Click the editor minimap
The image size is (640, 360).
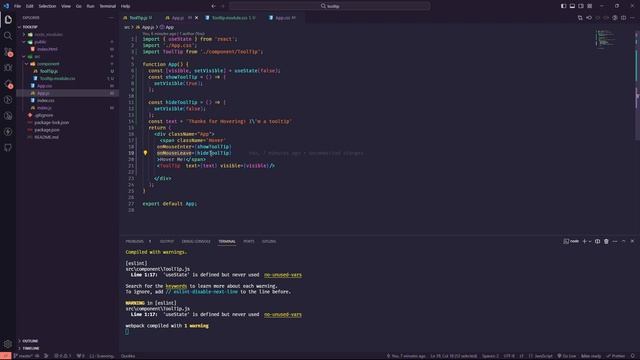click(x=606, y=39)
